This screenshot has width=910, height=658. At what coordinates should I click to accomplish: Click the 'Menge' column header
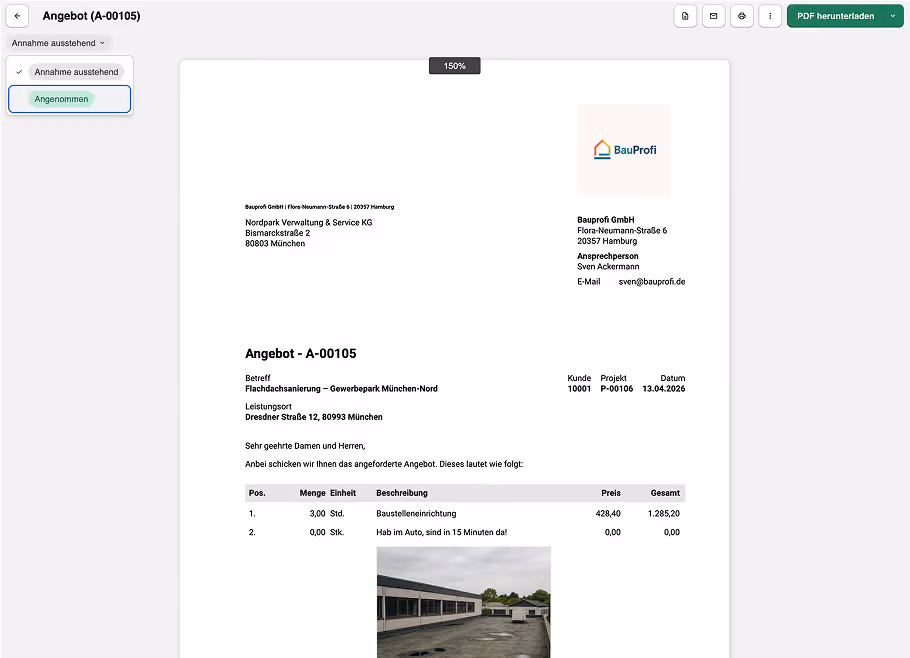pos(312,493)
